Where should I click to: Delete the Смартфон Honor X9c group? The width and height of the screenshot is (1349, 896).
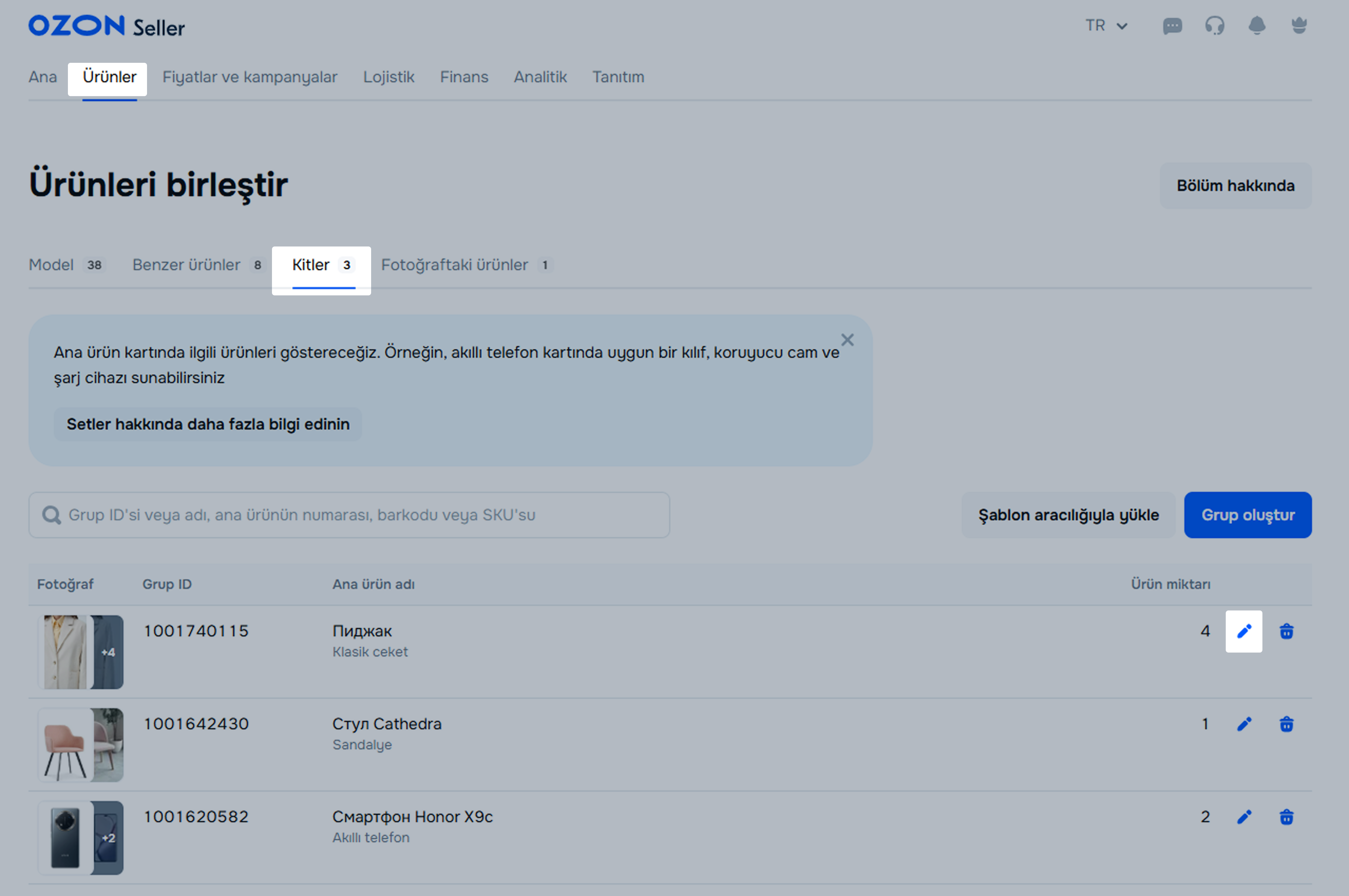click(x=1286, y=817)
